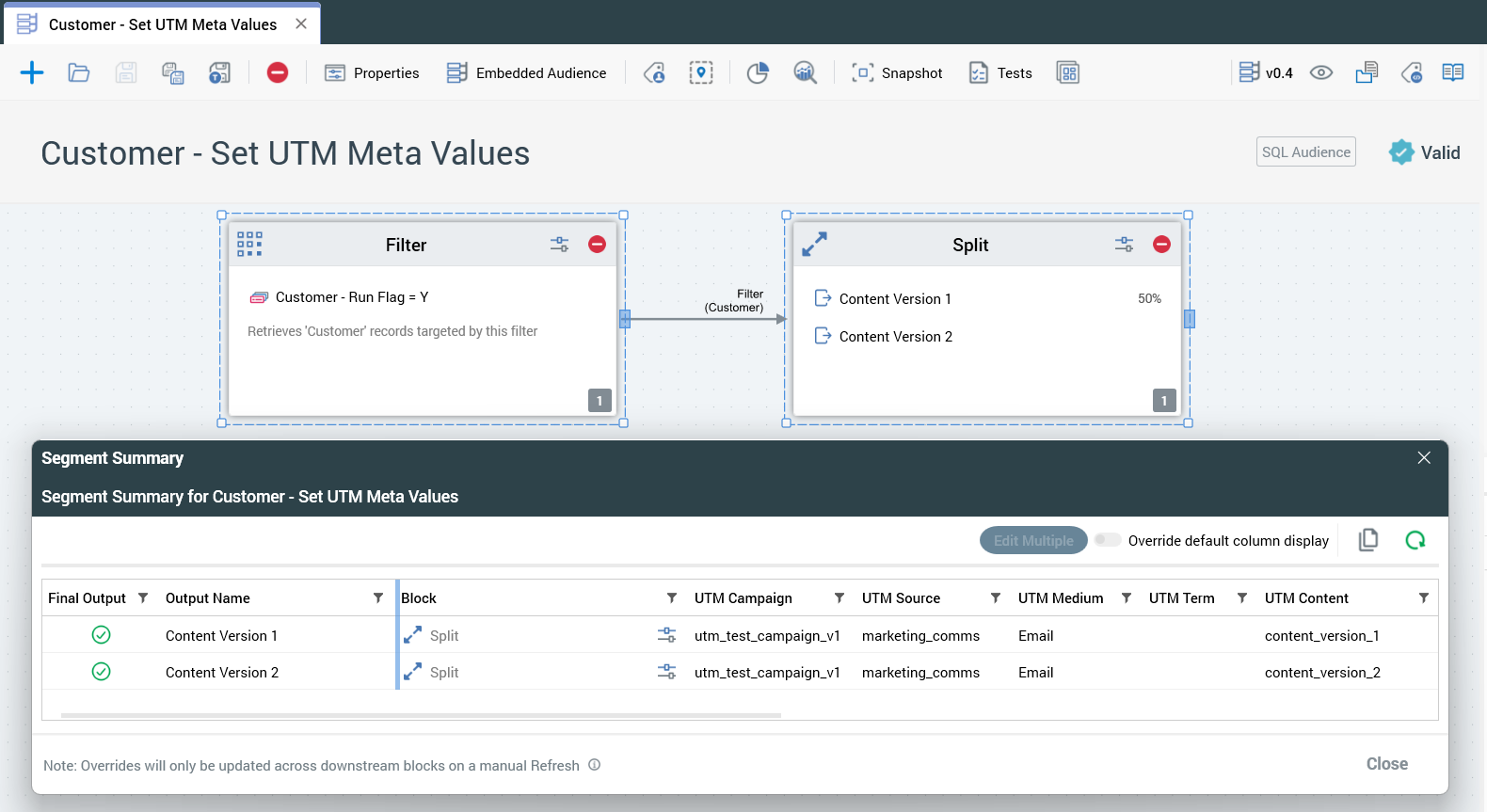Click the refresh icon in Segment Summary
This screenshot has height=812, width=1487.
coord(1415,540)
